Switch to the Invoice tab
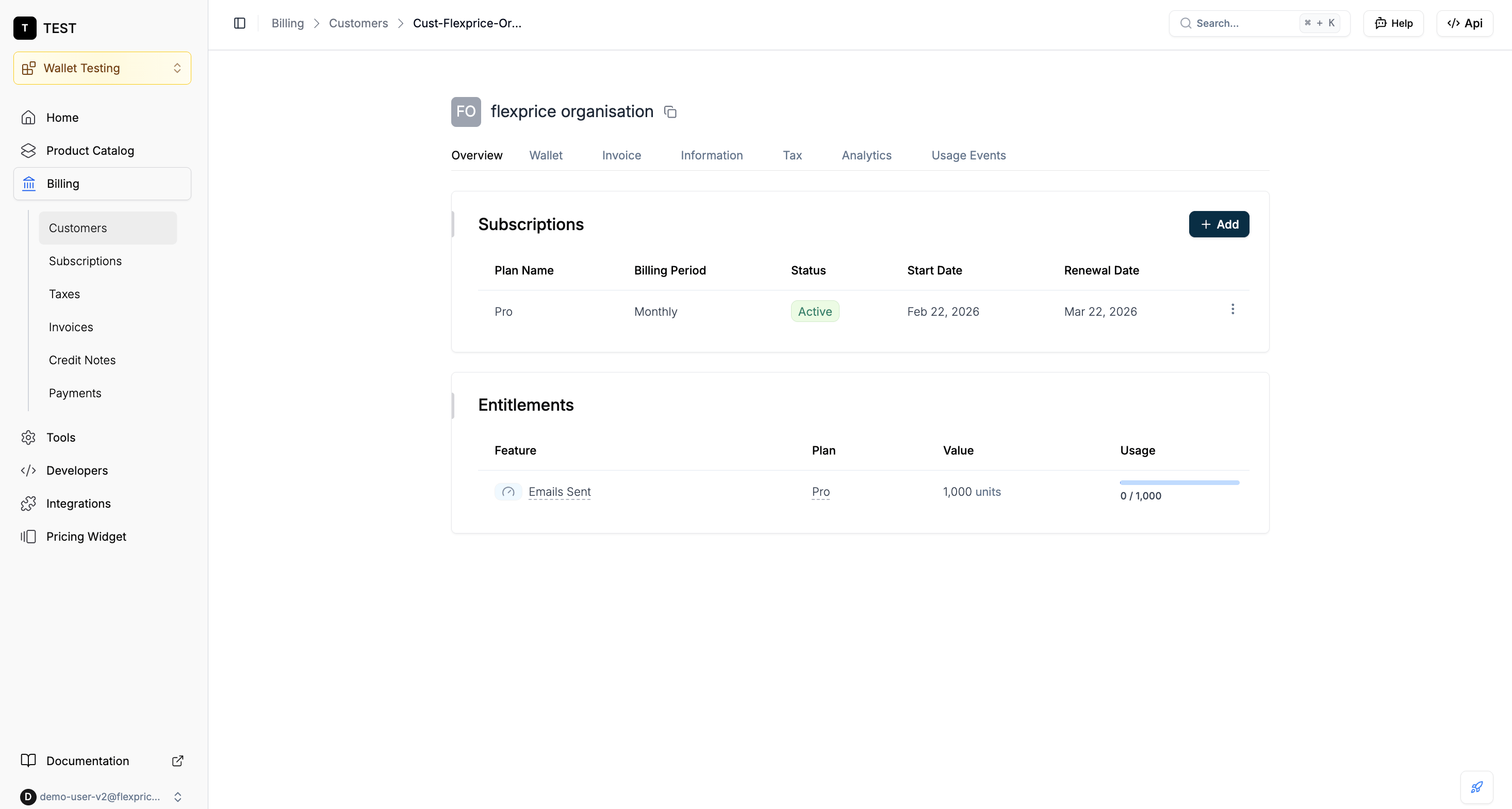 pyautogui.click(x=621, y=155)
